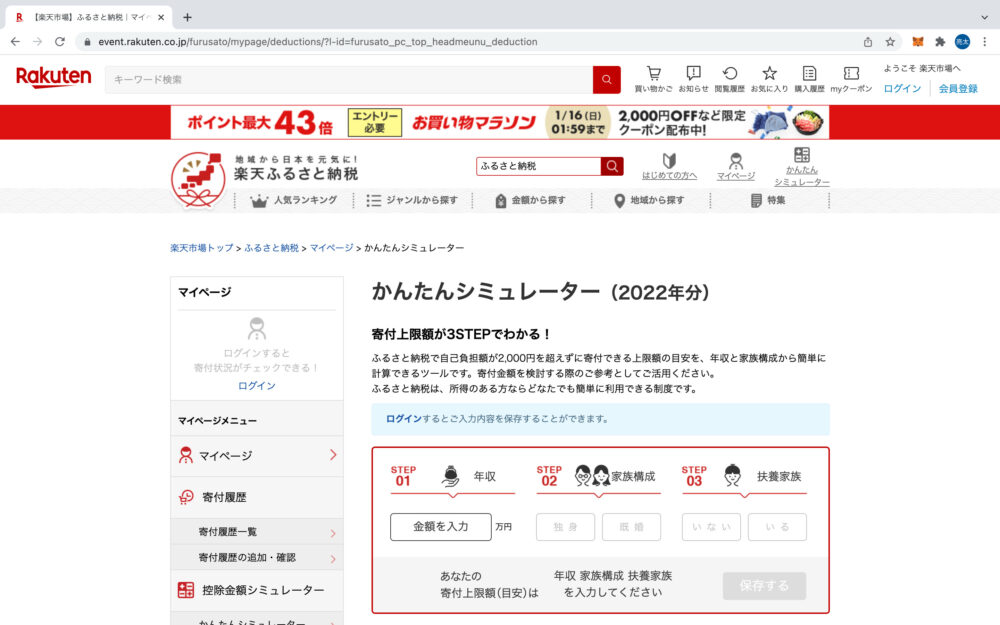This screenshot has width=1000, height=625.
Task: Open the tab search dropdown chevron
Action: pyautogui.click(x=984, y=17)
